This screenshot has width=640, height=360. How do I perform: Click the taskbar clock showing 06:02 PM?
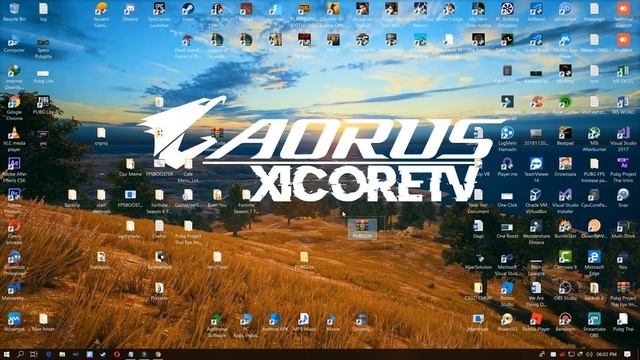tap(607, 355)
